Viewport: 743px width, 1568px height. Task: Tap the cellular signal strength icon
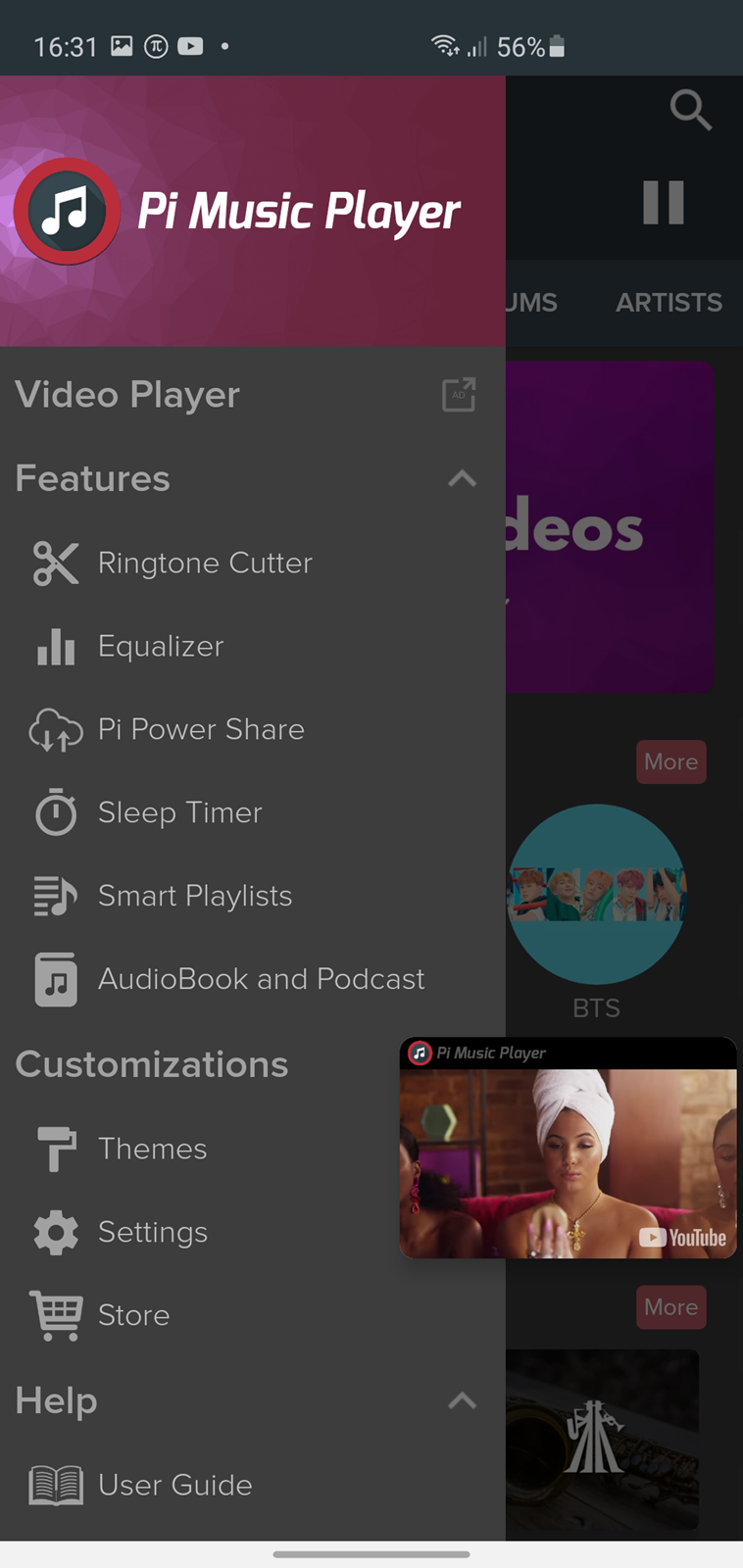(476, 46)
